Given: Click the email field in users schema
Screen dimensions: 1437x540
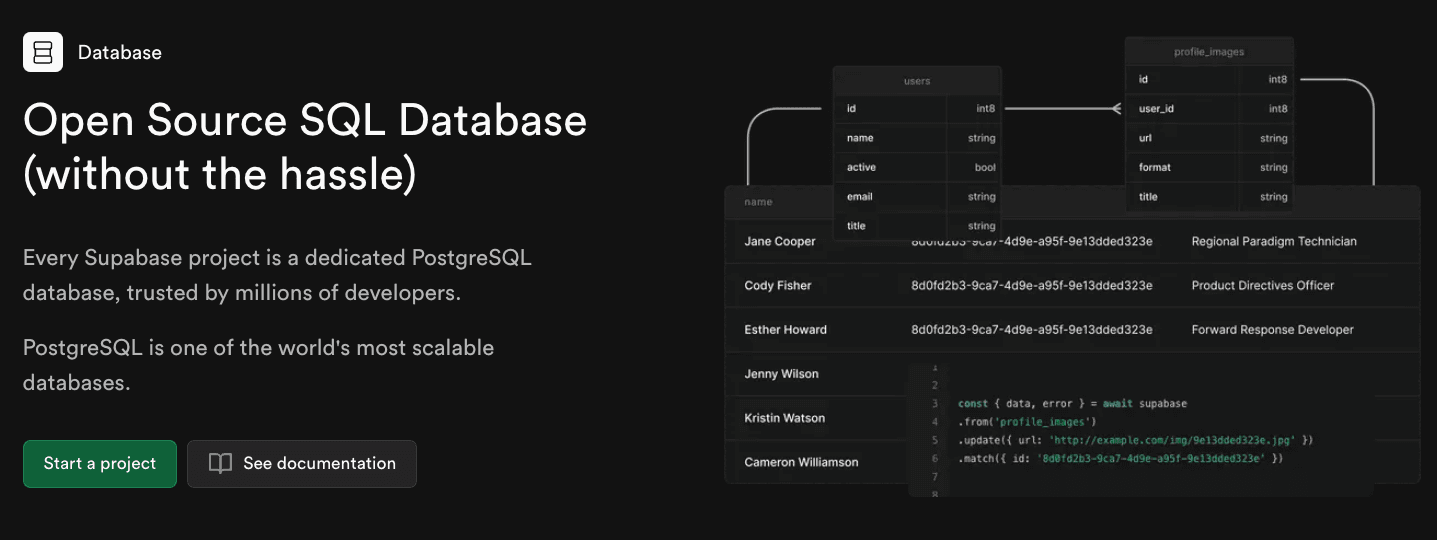Looking at the screenshot, I should [860, 197].
